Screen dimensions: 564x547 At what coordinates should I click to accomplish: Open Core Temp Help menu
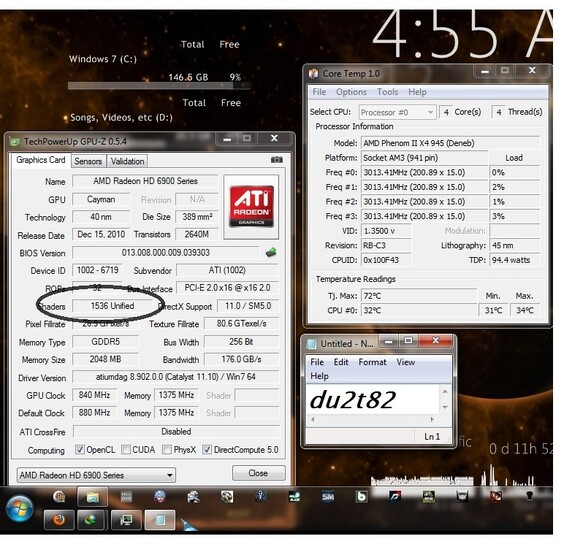point(417,92)
